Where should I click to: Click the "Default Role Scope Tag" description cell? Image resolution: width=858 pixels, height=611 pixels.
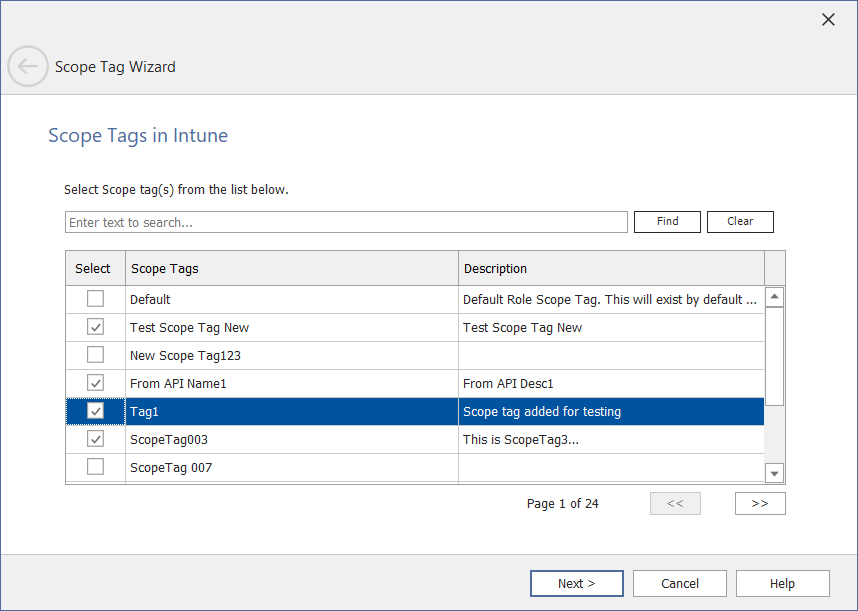click(x=611, y=300)
